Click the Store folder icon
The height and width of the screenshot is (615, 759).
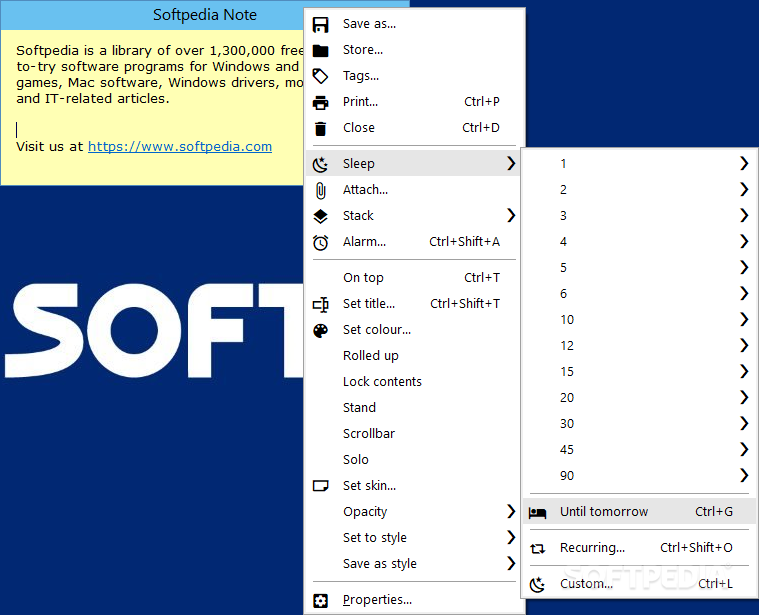320,50
